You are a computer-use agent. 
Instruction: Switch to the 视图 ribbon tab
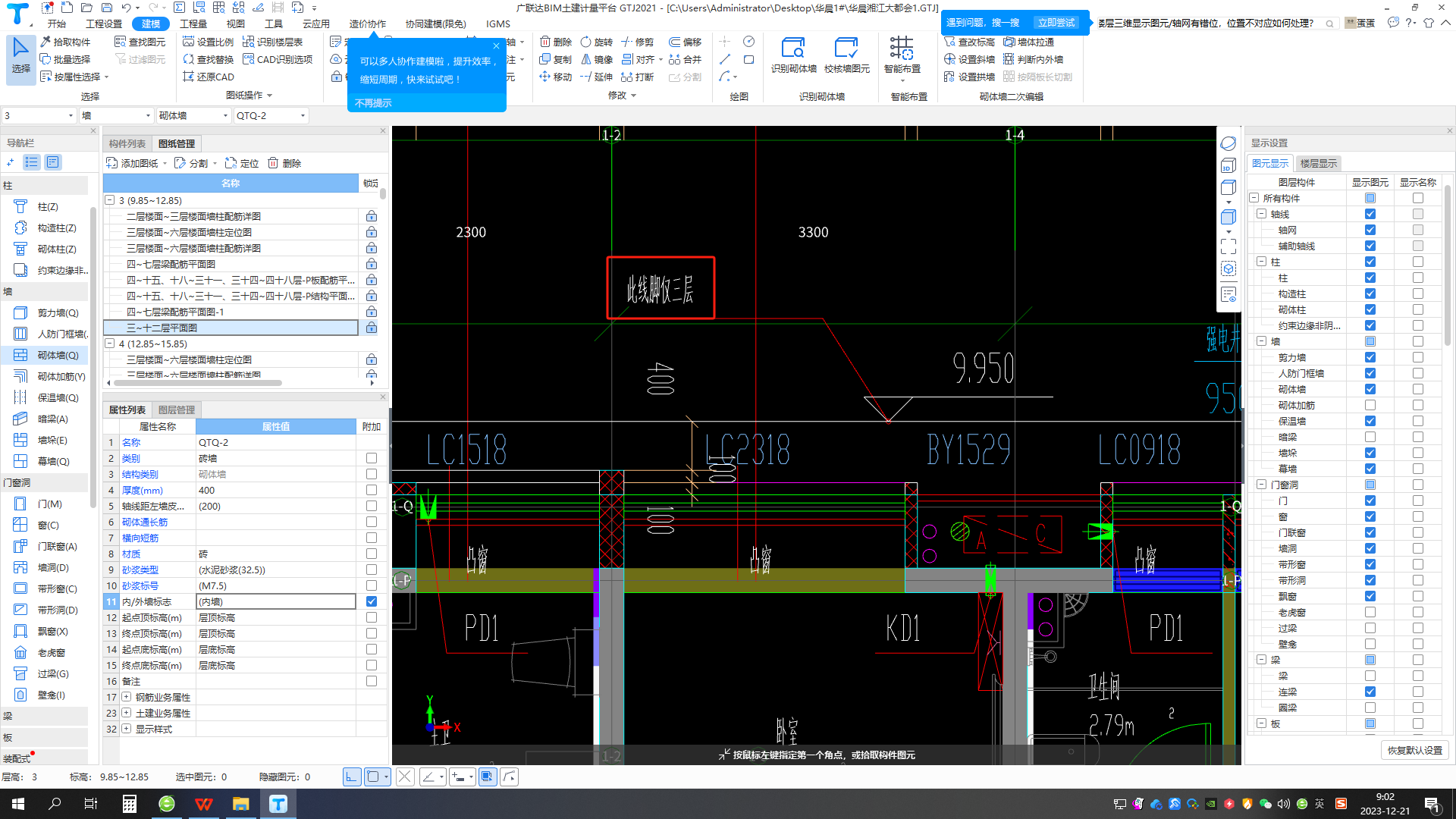point(236,24)
